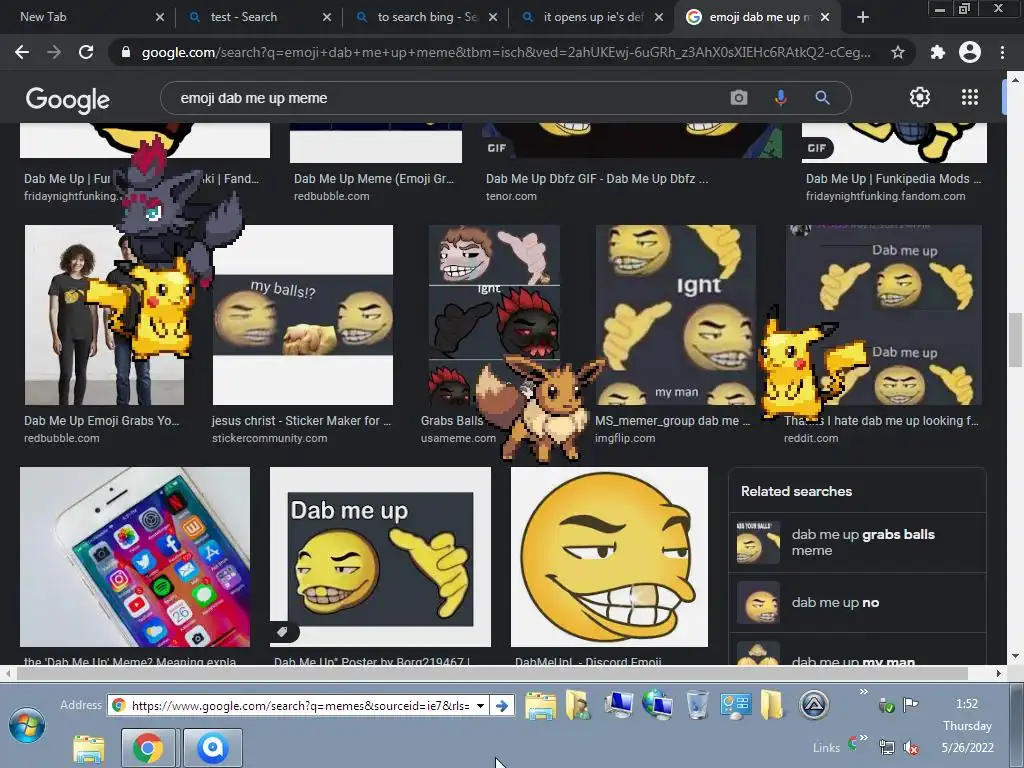Open the t-shirt models redbubble thumbnail
The width and height of the screenshot is (1024, 768).
coord(104,315)
